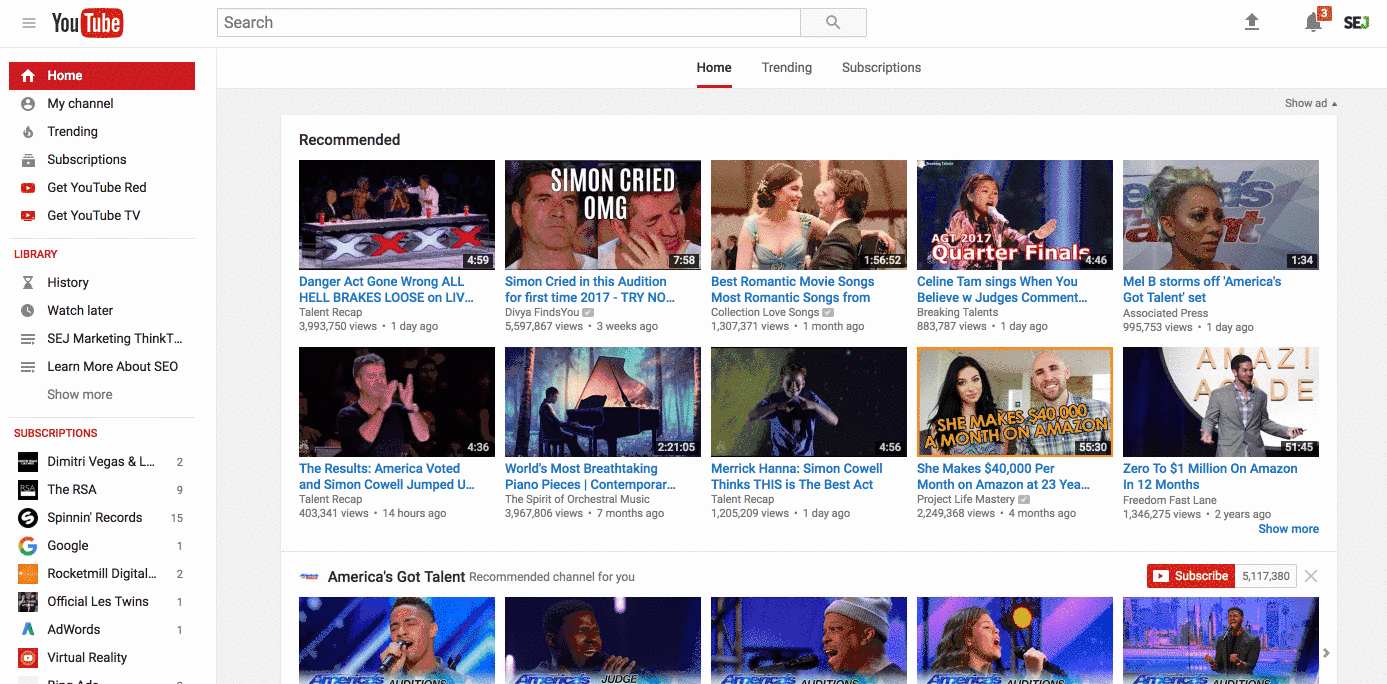The width and height of the screenshot is (1387, 684).
Task: Open the hamburger guide menu icon
Action: pos(29,23)
